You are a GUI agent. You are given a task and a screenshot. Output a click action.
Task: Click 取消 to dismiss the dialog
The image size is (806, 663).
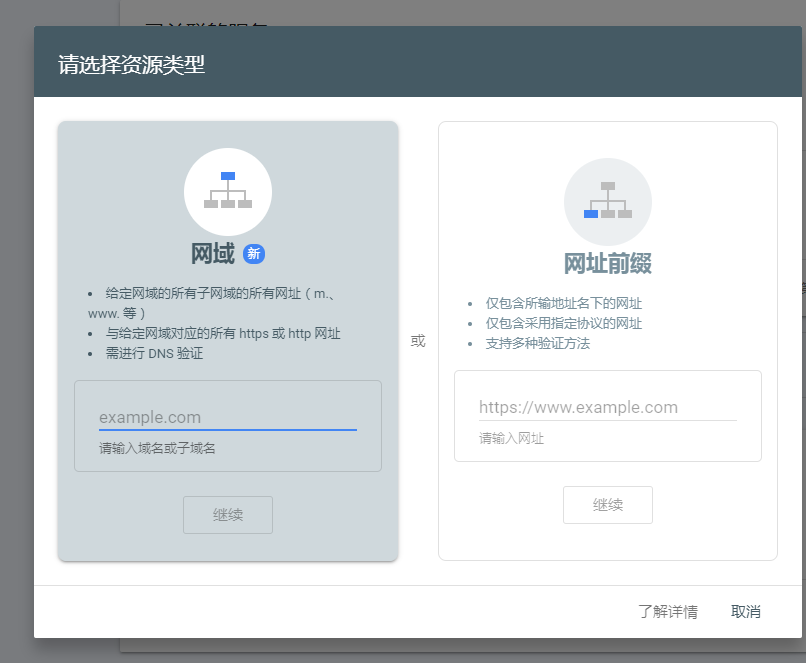[x=744, y=611]
